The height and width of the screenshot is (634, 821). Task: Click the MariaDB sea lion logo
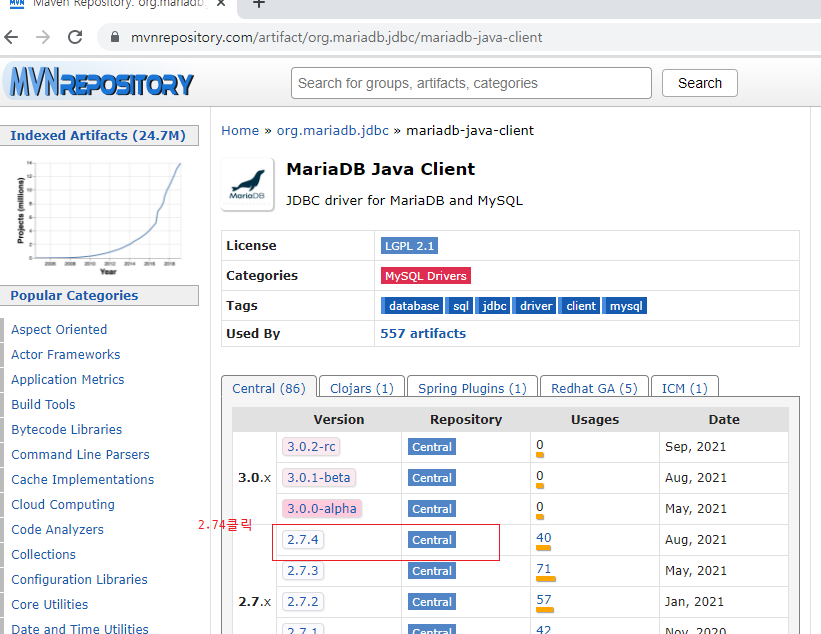click(x=247, y=184)
